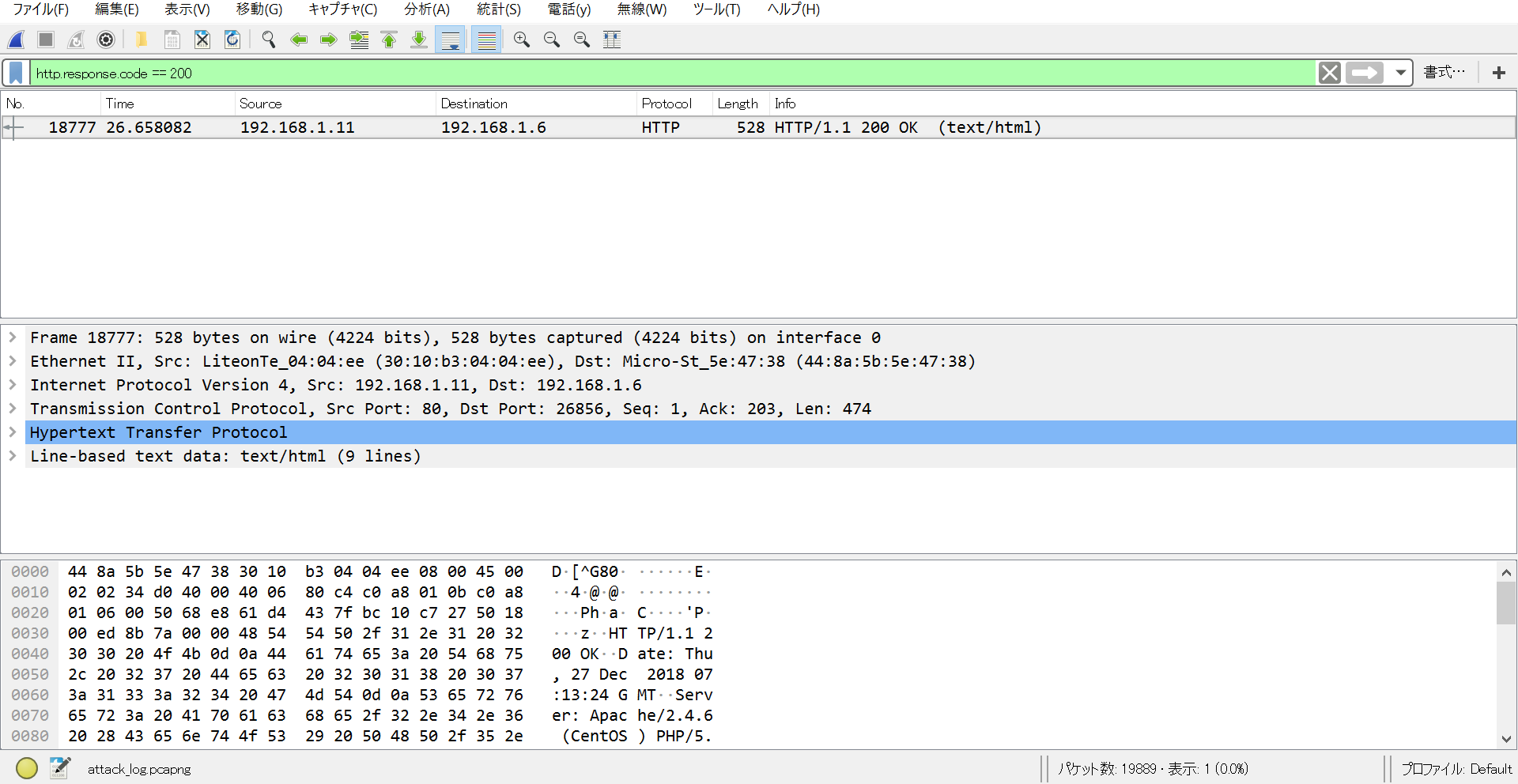Expand the Hypertext Transfer Protocol node
This screenshot has height=784, width=1518.
tap(13, 432)
